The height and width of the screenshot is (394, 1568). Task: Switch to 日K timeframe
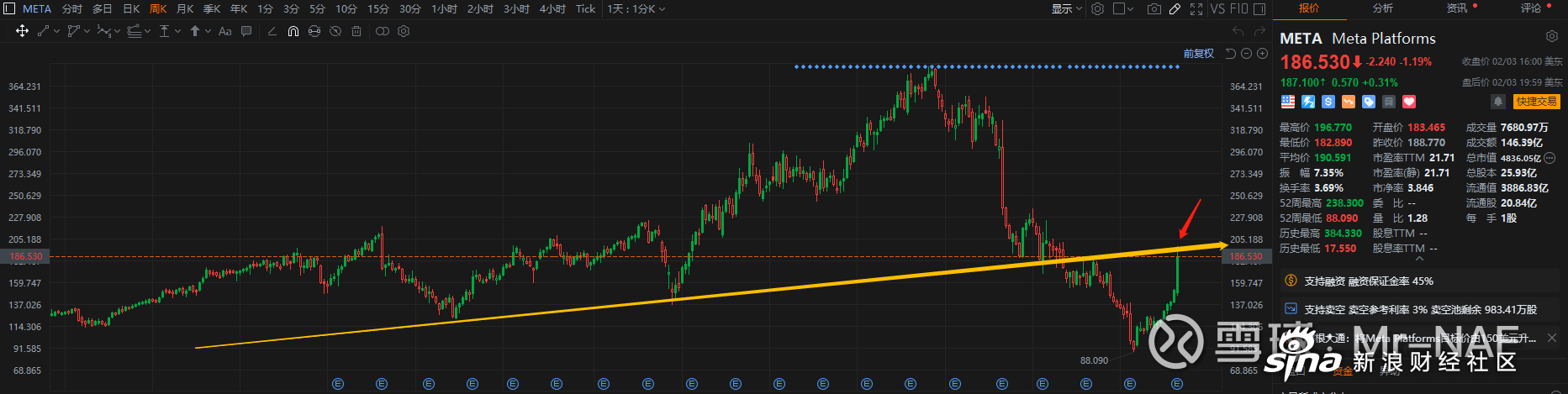(x=131, y=8)
